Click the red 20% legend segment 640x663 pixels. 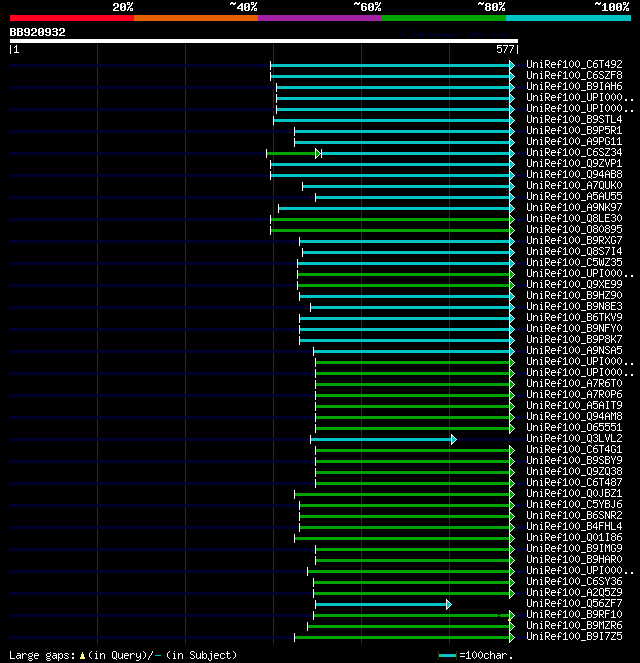pyautogui.click(x=72, y=18)
